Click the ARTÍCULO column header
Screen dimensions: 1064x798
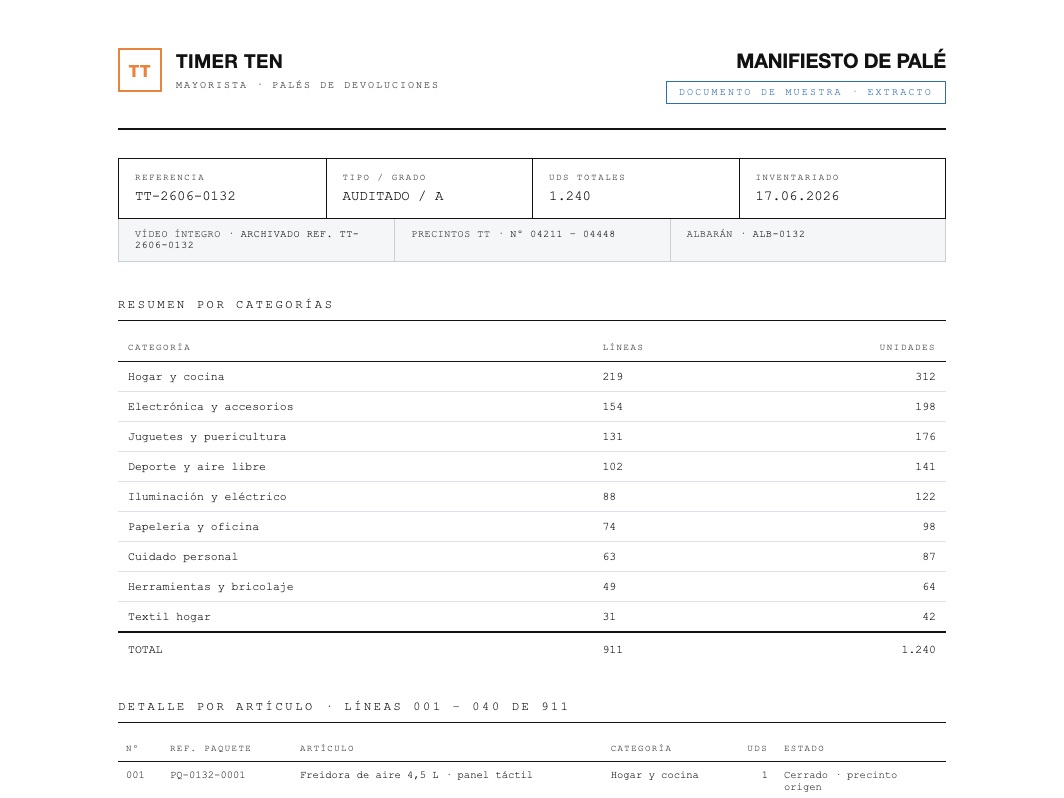327,748
